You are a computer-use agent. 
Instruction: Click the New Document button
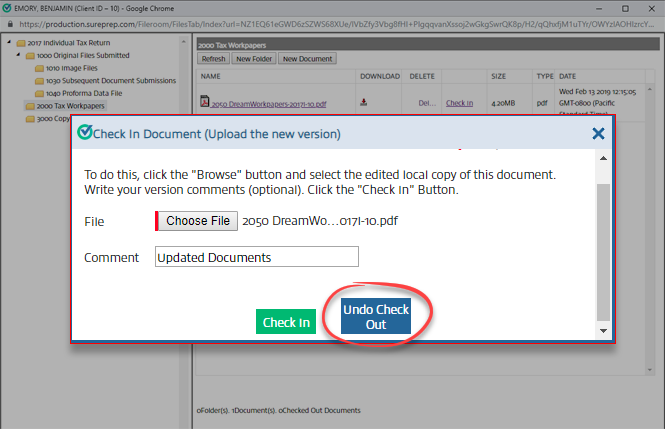(307, 59)
